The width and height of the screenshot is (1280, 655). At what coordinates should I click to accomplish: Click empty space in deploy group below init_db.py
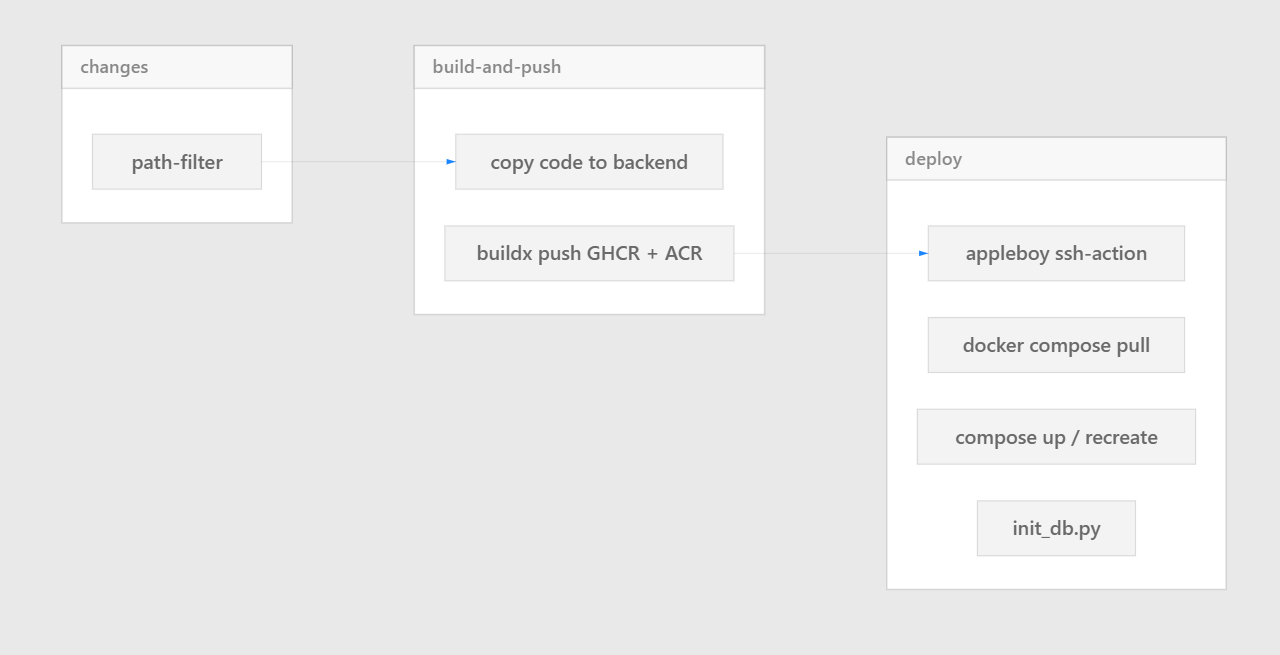[1056, 573]
